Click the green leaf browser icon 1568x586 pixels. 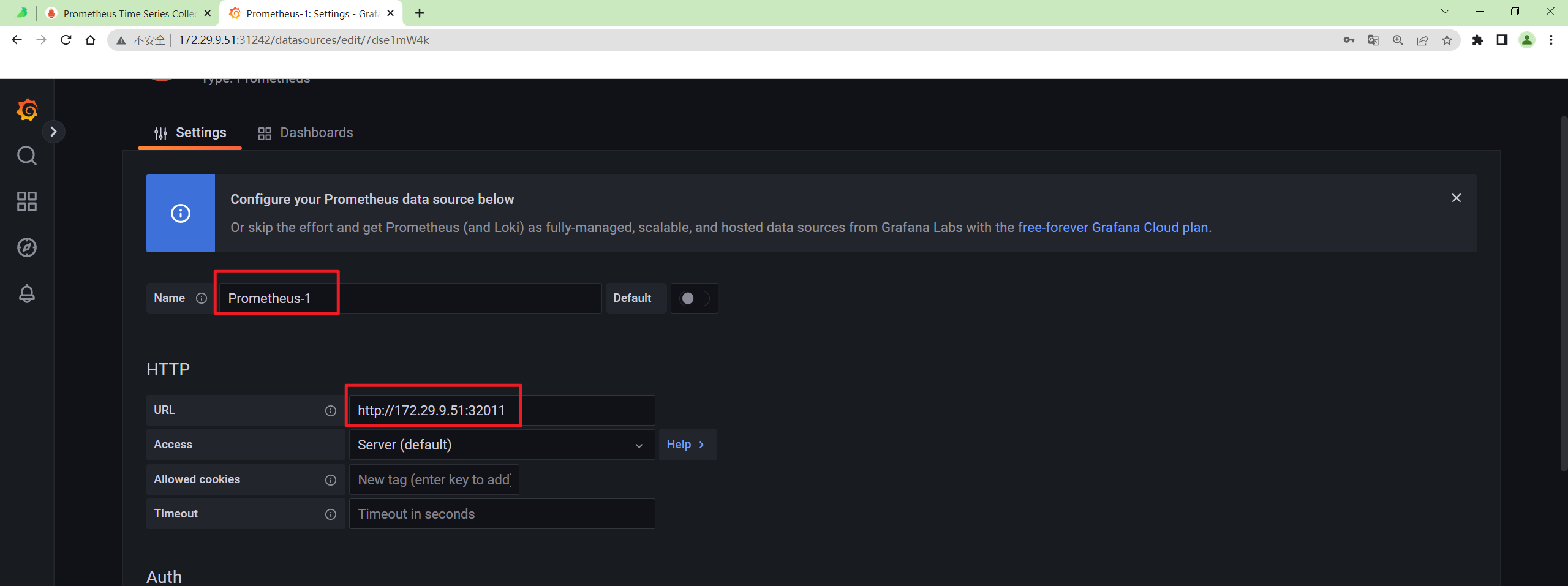coord(21,13)
